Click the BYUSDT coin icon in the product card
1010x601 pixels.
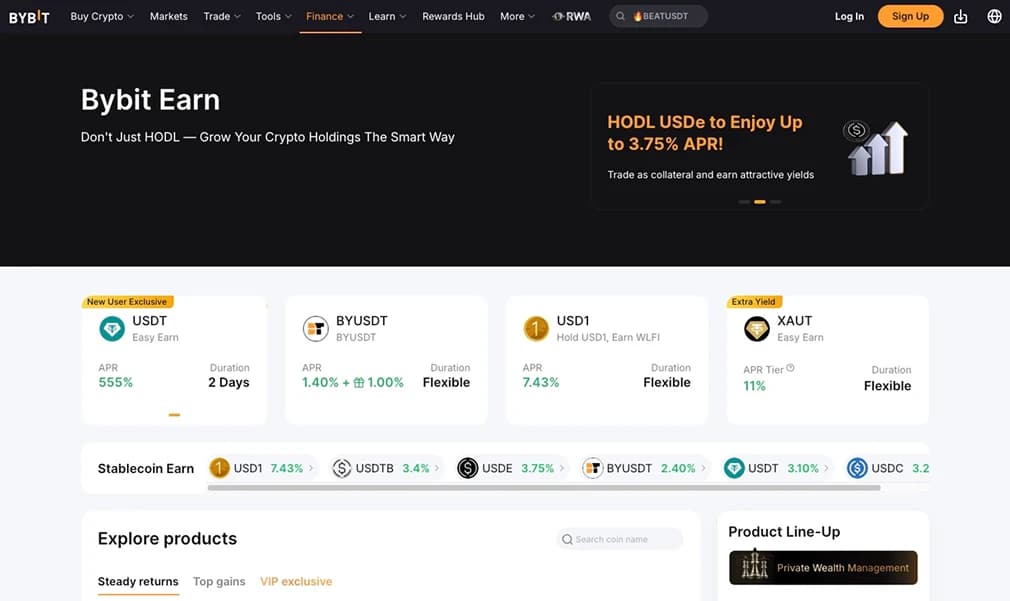click(316, 329)
